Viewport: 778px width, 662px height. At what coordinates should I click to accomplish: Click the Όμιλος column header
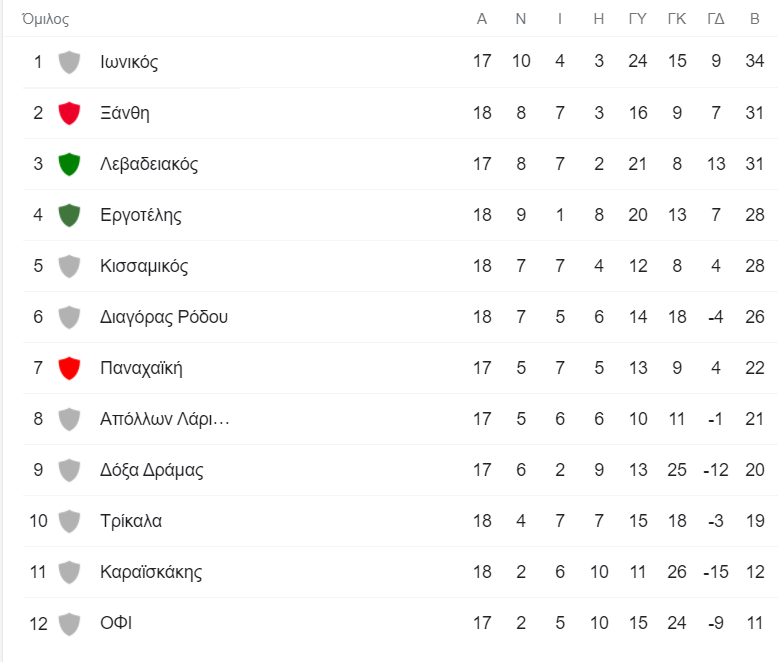(x=46, y=19)
